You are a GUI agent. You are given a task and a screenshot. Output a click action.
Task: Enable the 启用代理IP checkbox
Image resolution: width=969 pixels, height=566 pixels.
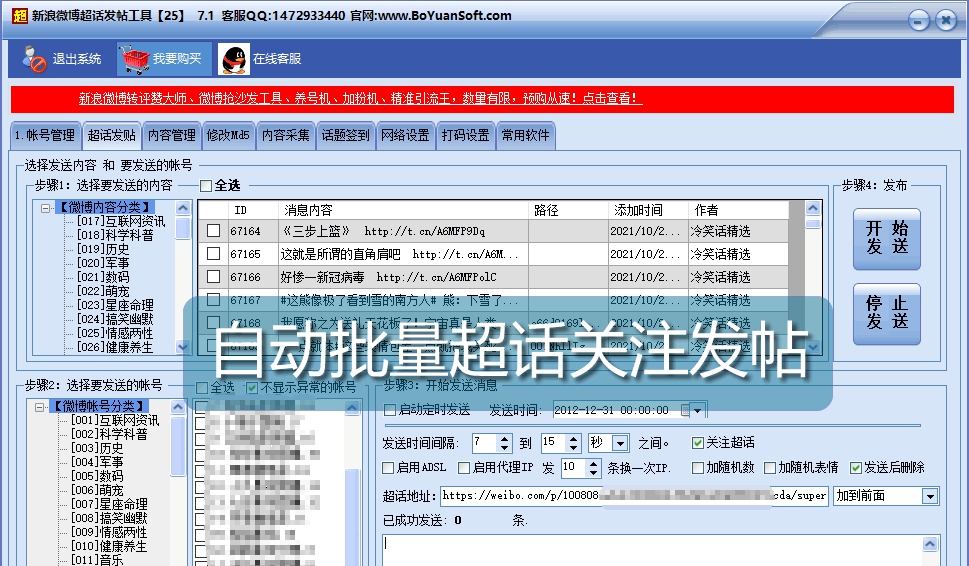464,468
